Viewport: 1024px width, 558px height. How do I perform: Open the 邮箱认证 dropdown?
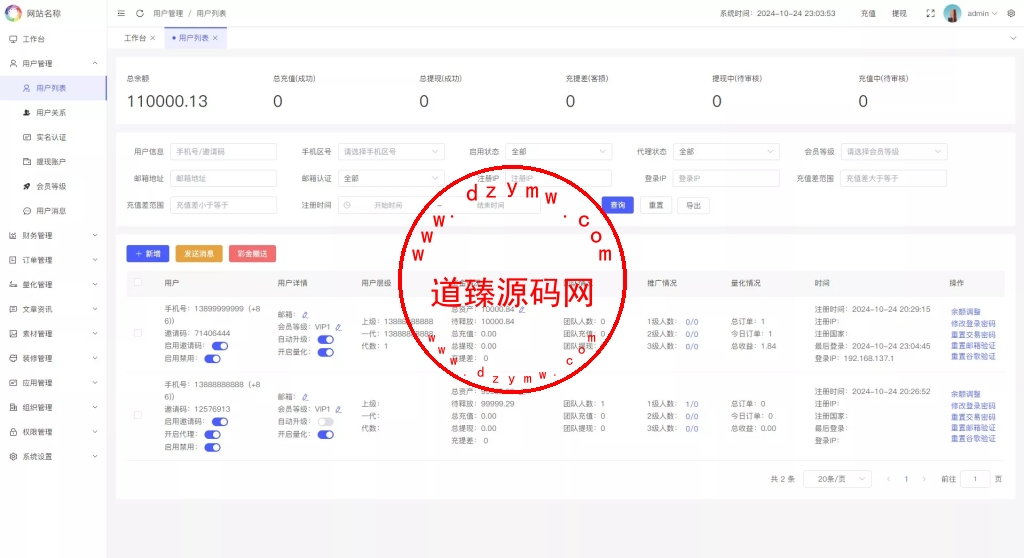pos(391,178)
